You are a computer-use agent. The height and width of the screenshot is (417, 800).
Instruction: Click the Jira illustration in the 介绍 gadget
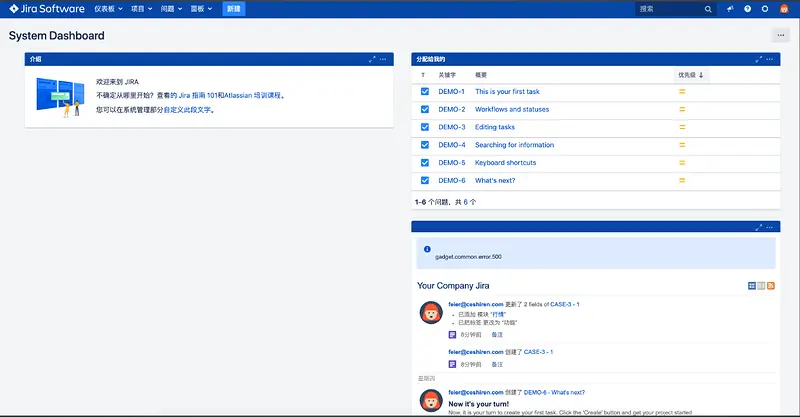[60, 97]
